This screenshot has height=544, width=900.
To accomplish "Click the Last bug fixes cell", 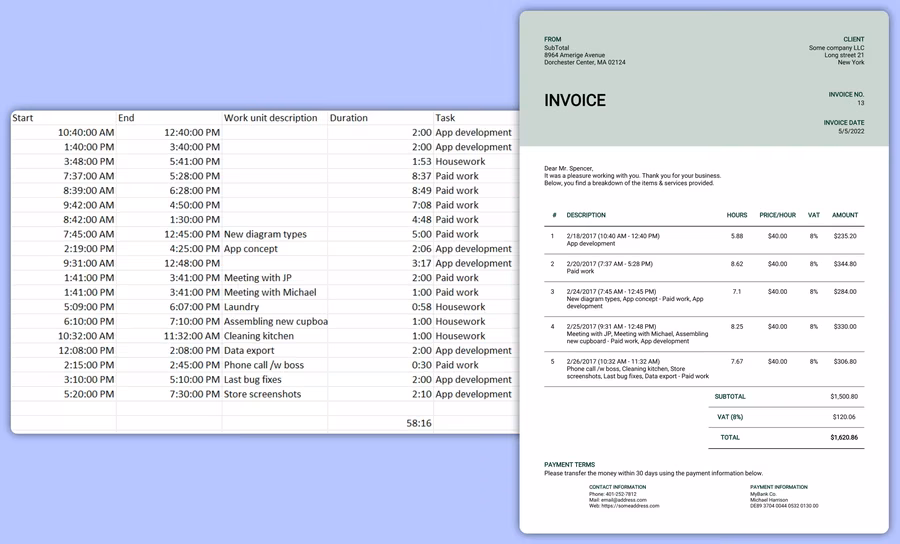I will pos(275,379).
